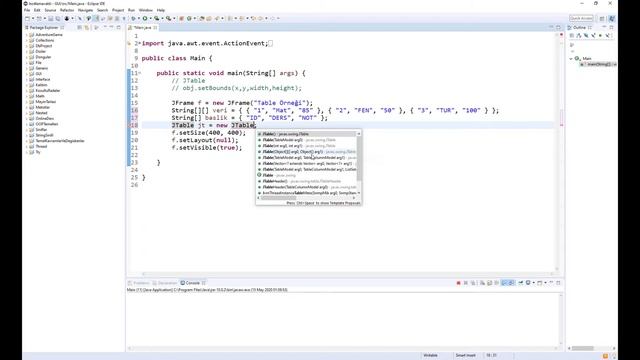Click the New file toolbar icon
Screen dimensions: 640x360
click(x=27, y=18)
